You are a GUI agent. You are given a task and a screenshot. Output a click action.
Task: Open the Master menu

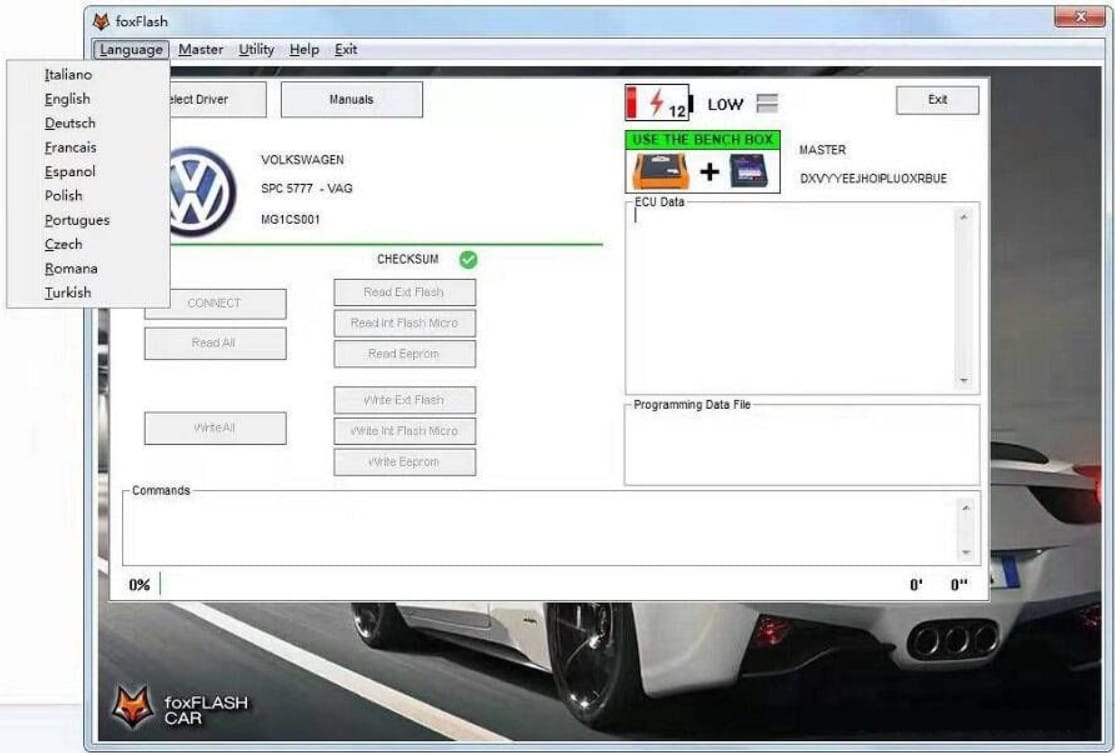coord(201,50)
